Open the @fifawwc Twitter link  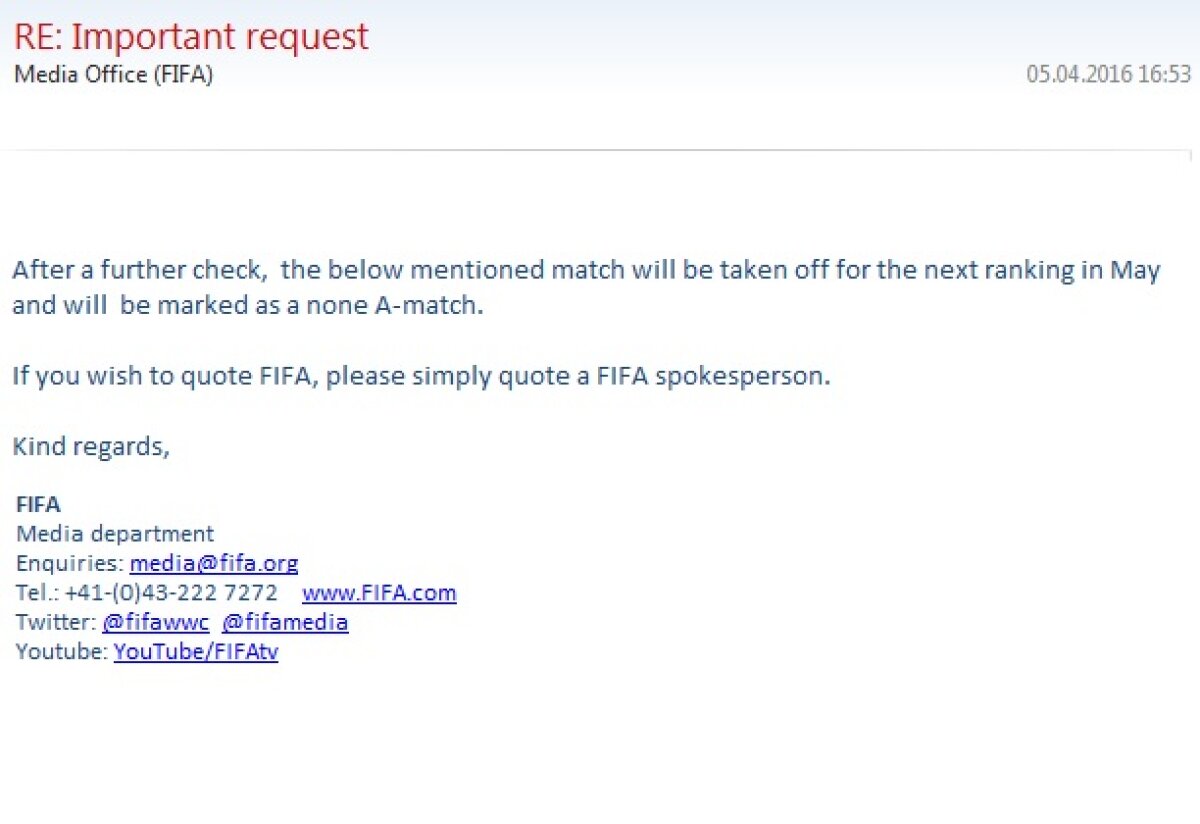point(155,623)
